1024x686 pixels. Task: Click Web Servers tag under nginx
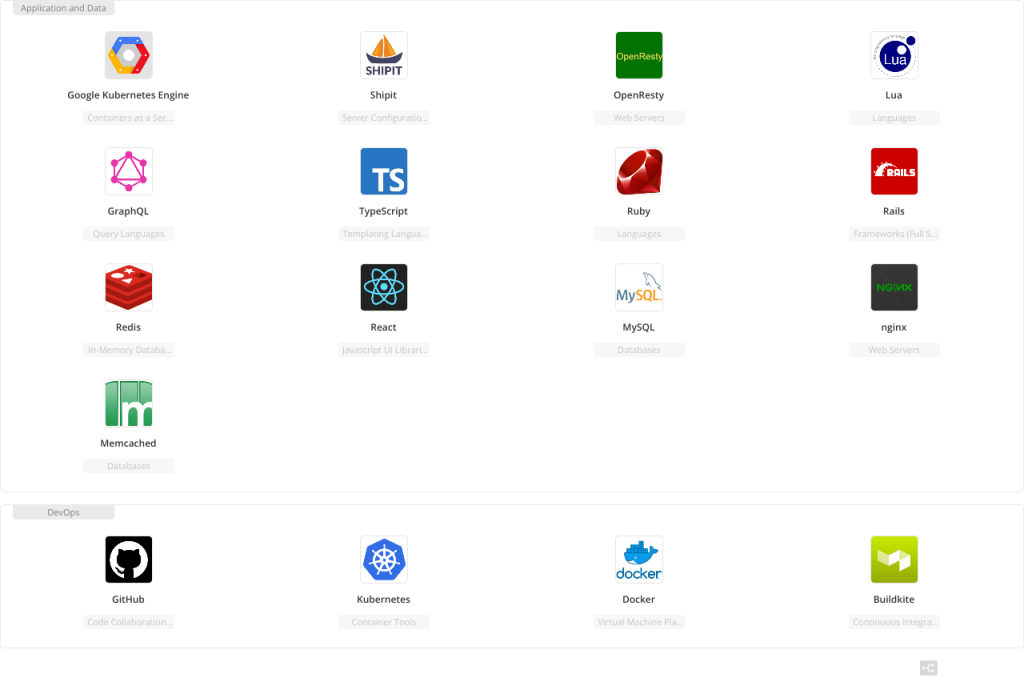894,350
